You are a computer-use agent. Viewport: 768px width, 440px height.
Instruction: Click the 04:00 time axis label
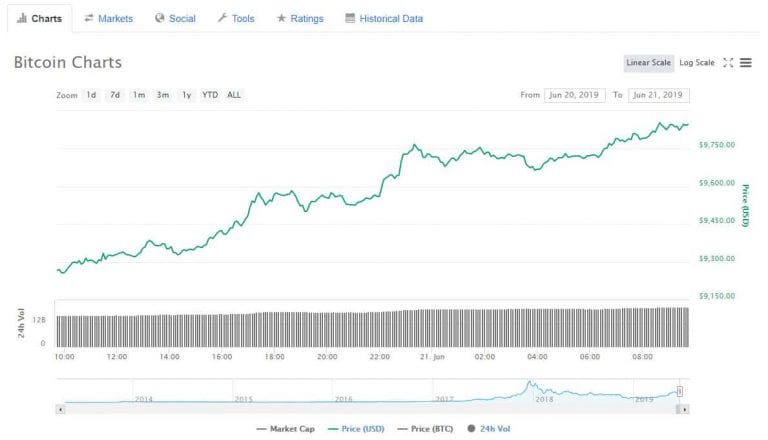537,357
